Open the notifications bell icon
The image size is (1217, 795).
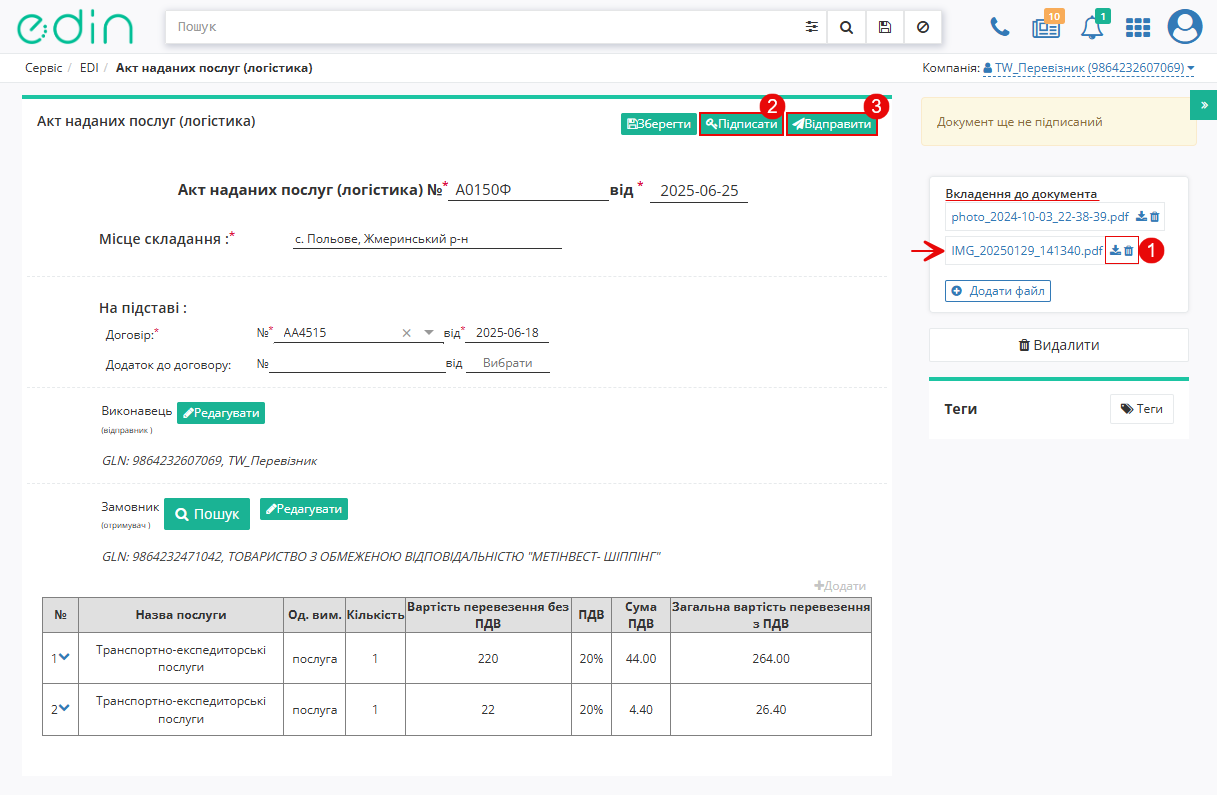click(1092, 28)
